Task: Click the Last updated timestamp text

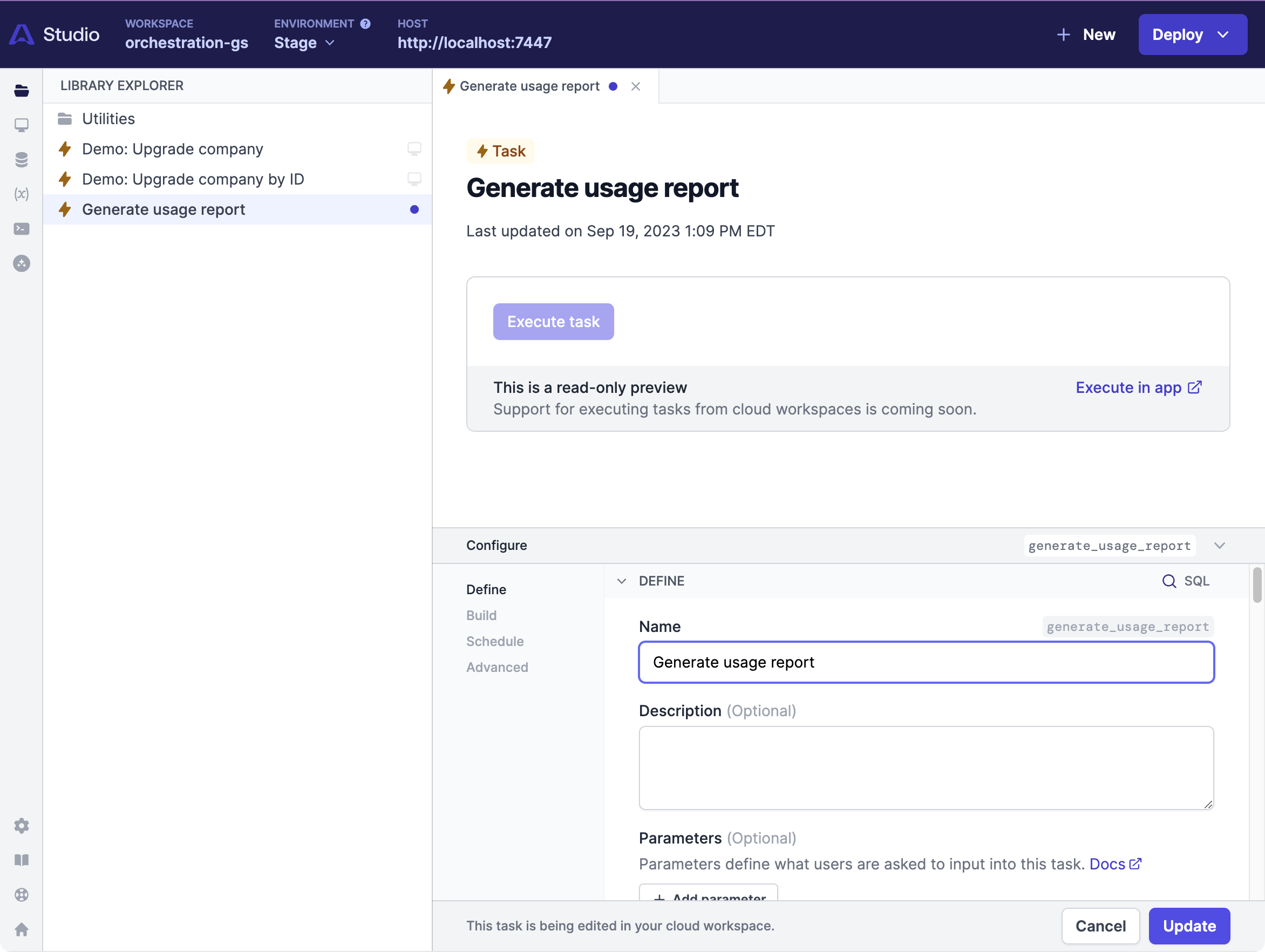Action: [x=621, y=231]
